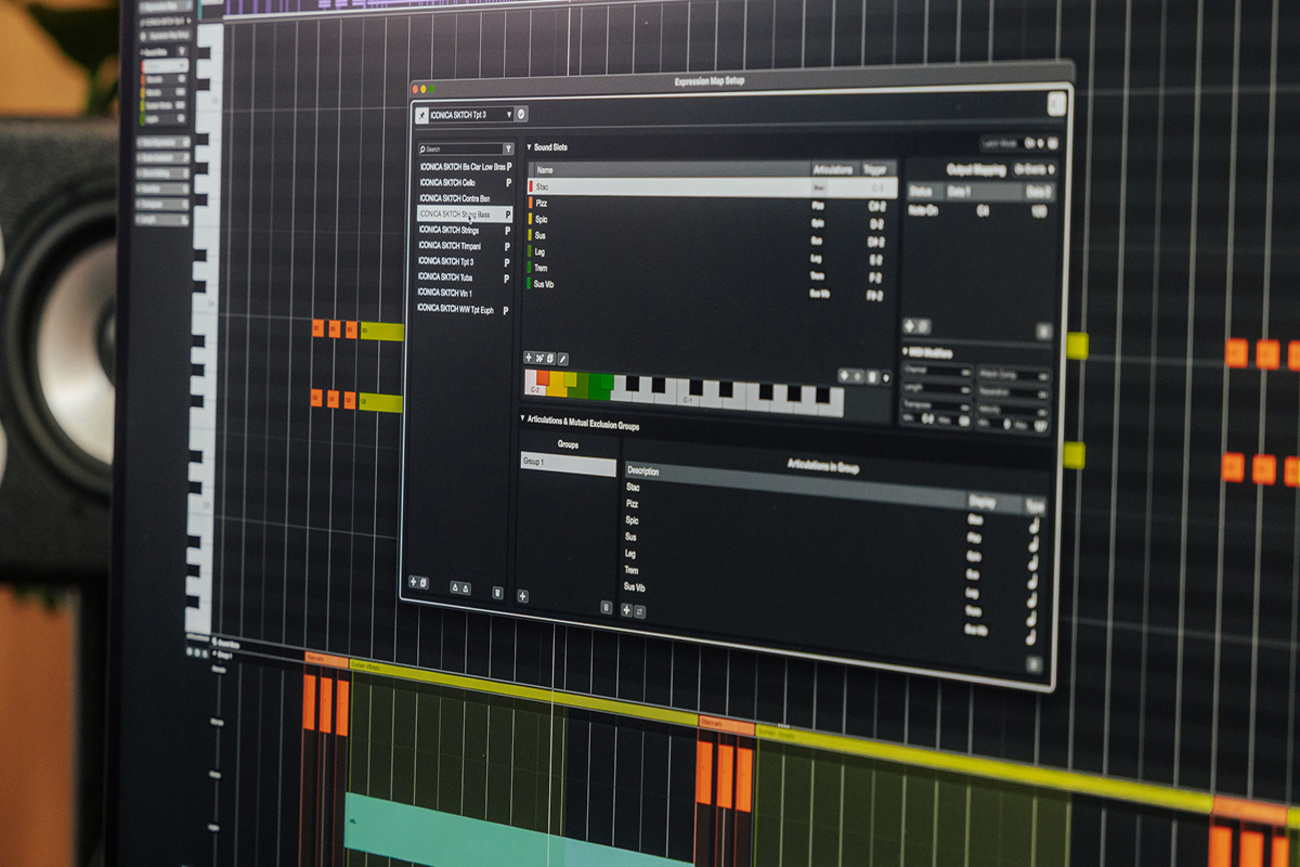
Task: Delete Group 1 with the trash button
Action: pyautogui.click(x=607, y=606)
